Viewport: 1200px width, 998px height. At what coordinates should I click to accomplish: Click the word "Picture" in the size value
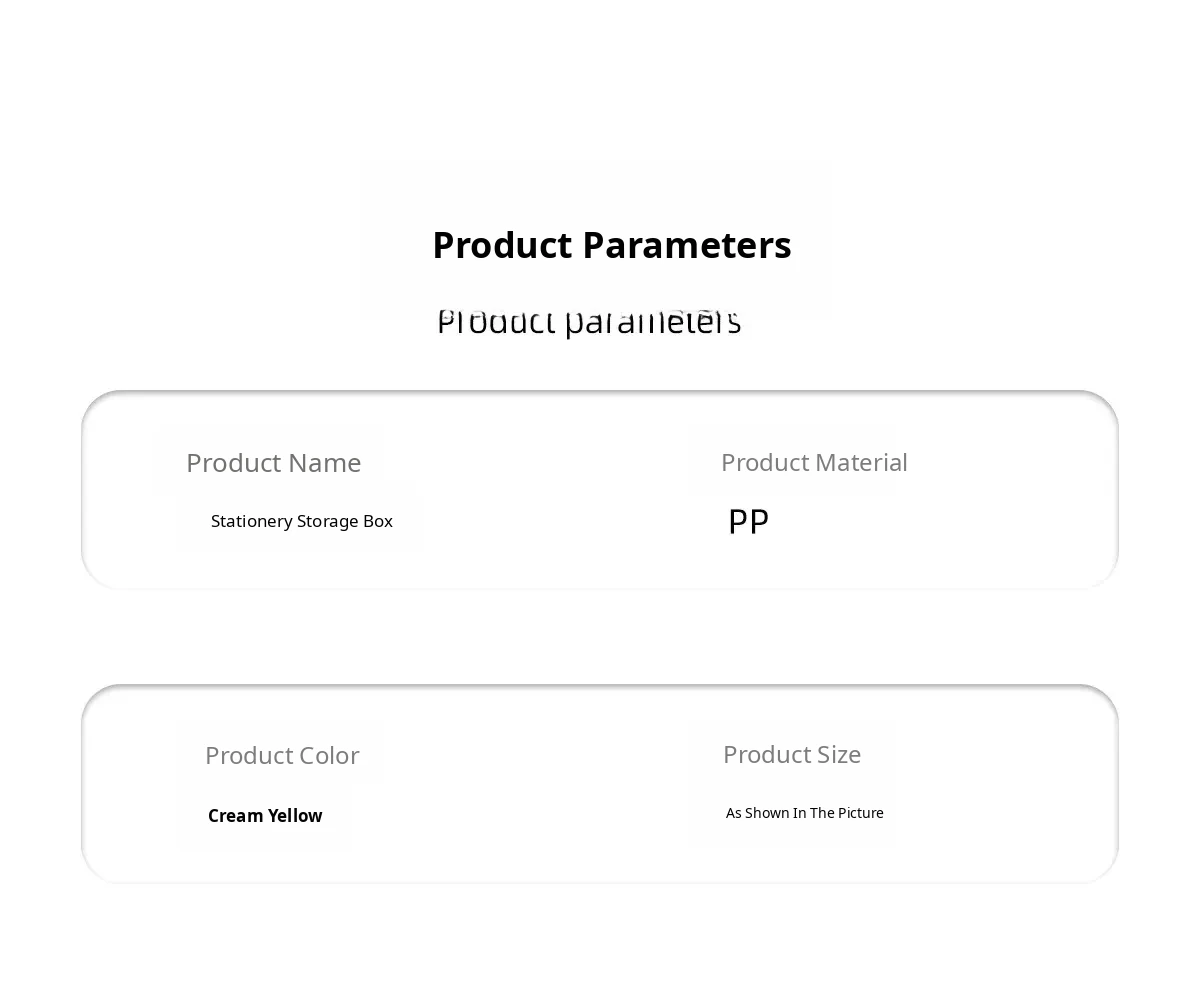coord(861,813)
